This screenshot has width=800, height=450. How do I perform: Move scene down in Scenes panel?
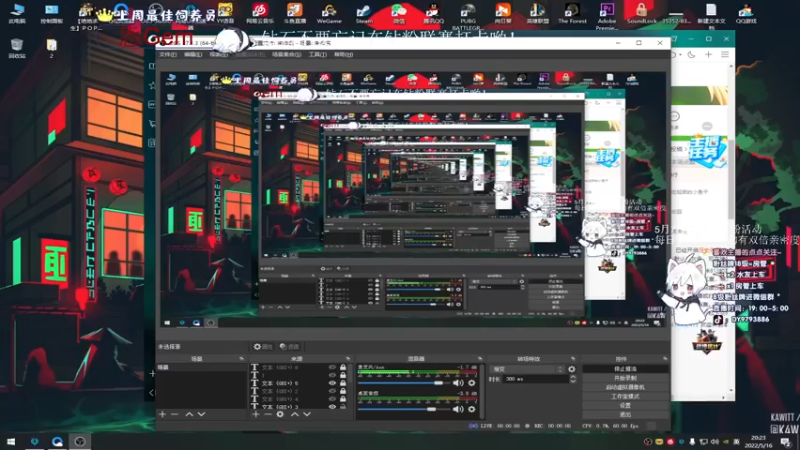pyautogui.click(x=202, y=414)
